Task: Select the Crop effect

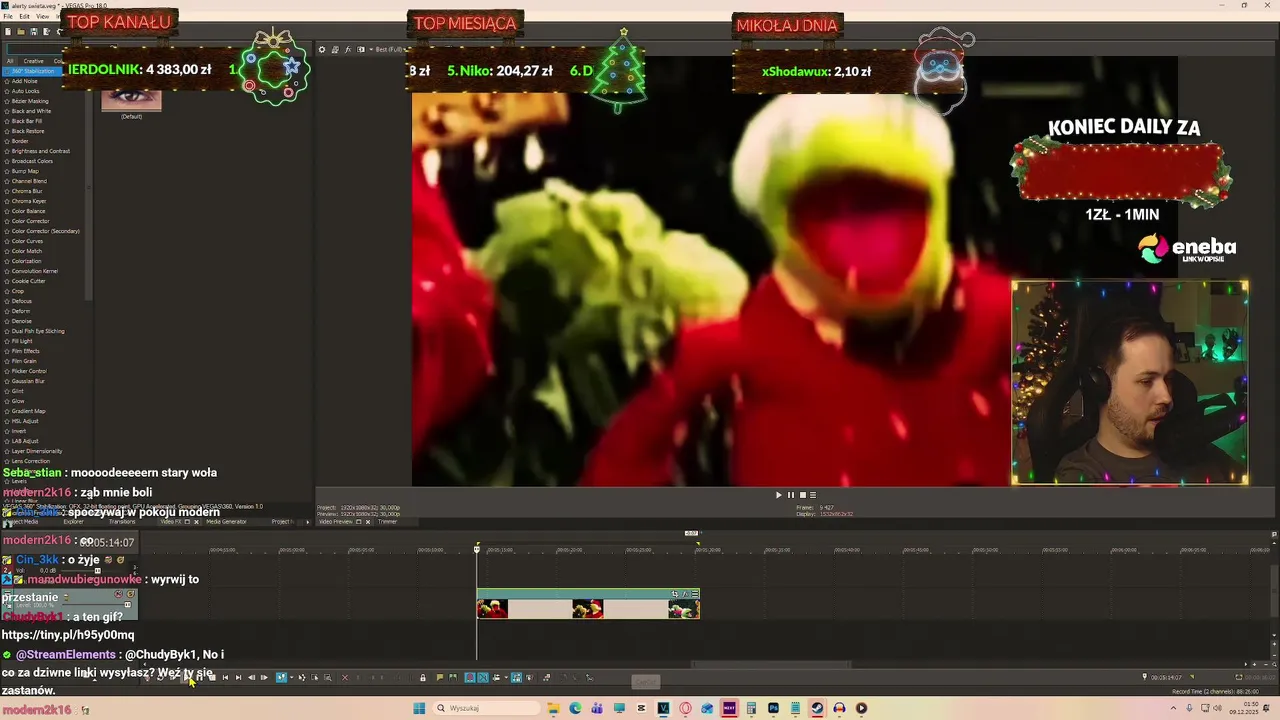Action: pos(17,291)
